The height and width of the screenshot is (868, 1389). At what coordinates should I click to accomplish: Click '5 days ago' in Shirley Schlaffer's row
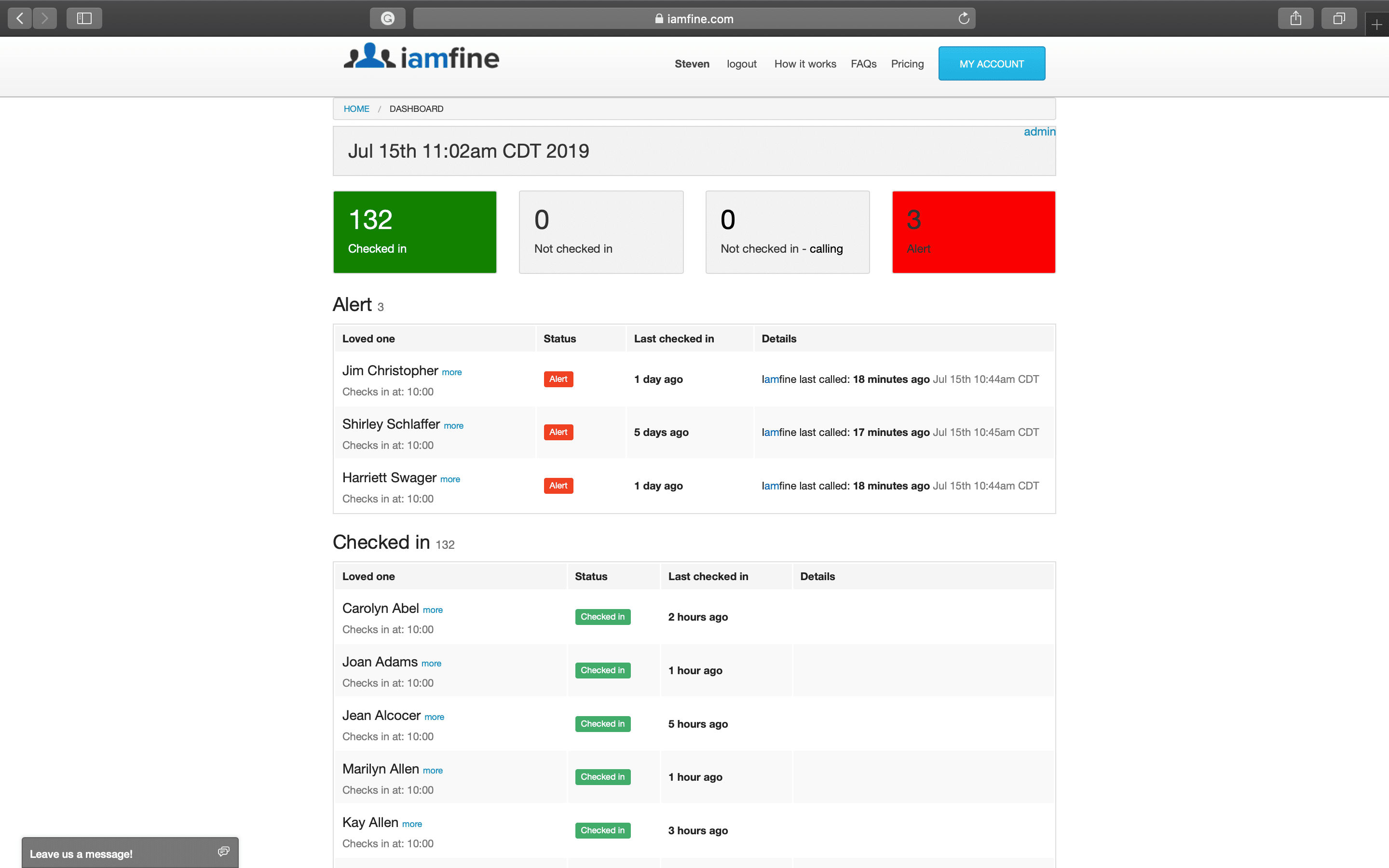pyautogui.click(x=661, y=432)
